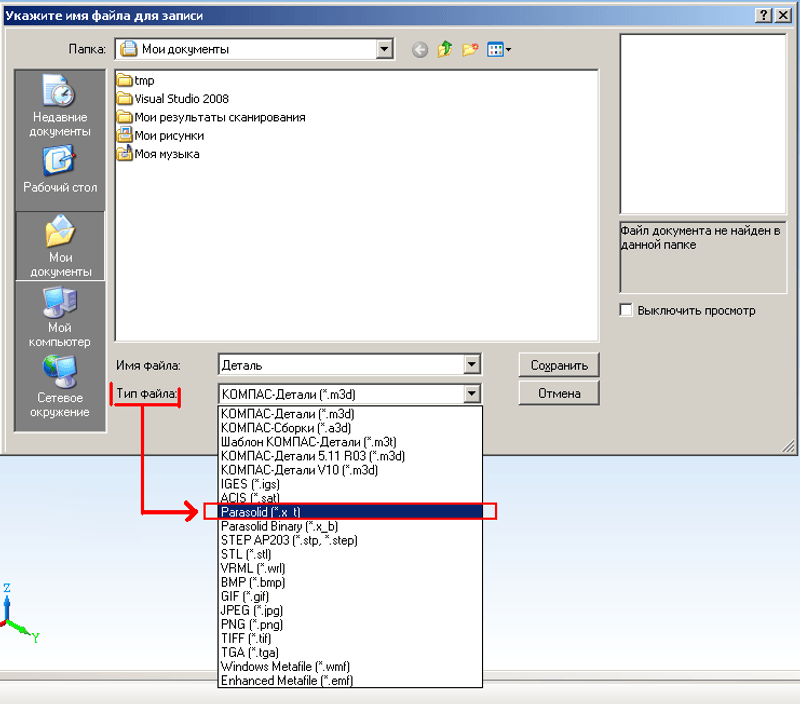
Task: Select JPEG (*.jpg) format
Action: (x=350, y=610)
